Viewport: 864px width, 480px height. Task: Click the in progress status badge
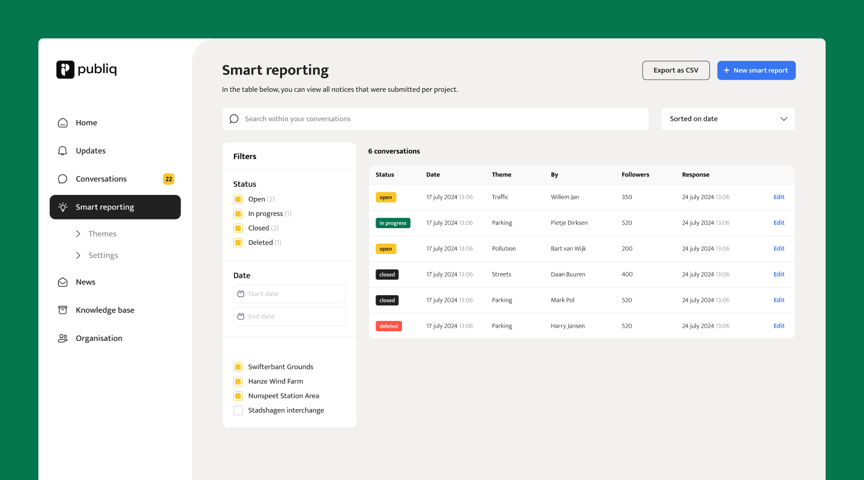(x=393, y=223)
